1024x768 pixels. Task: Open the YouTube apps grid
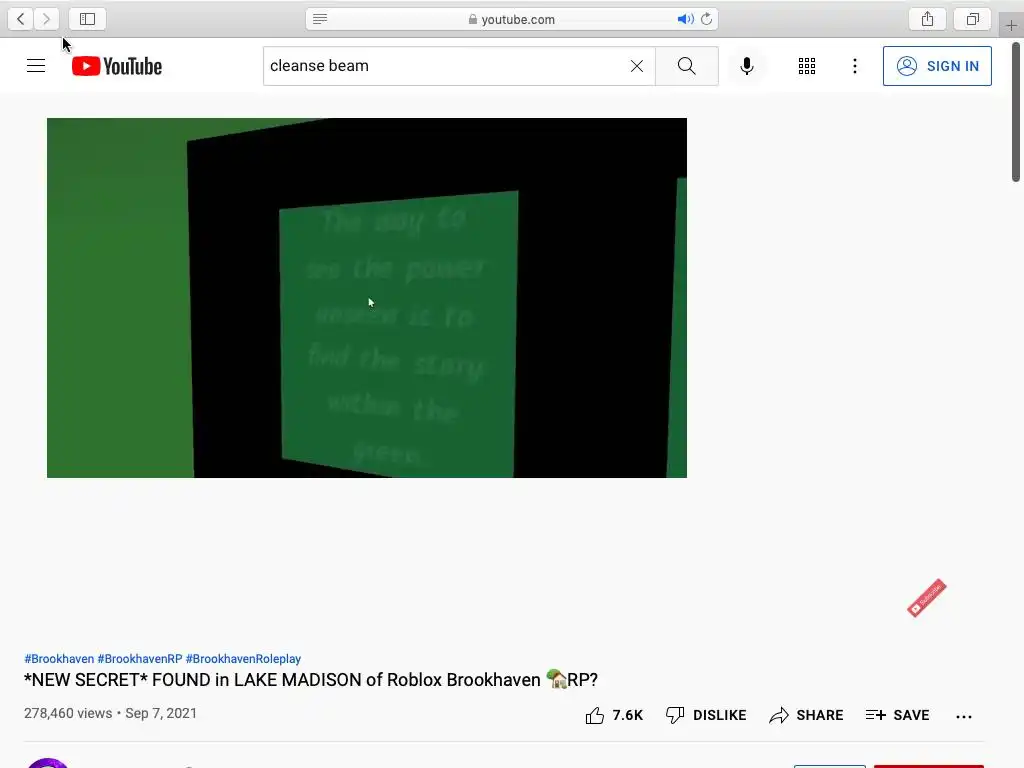coord(807,66)
